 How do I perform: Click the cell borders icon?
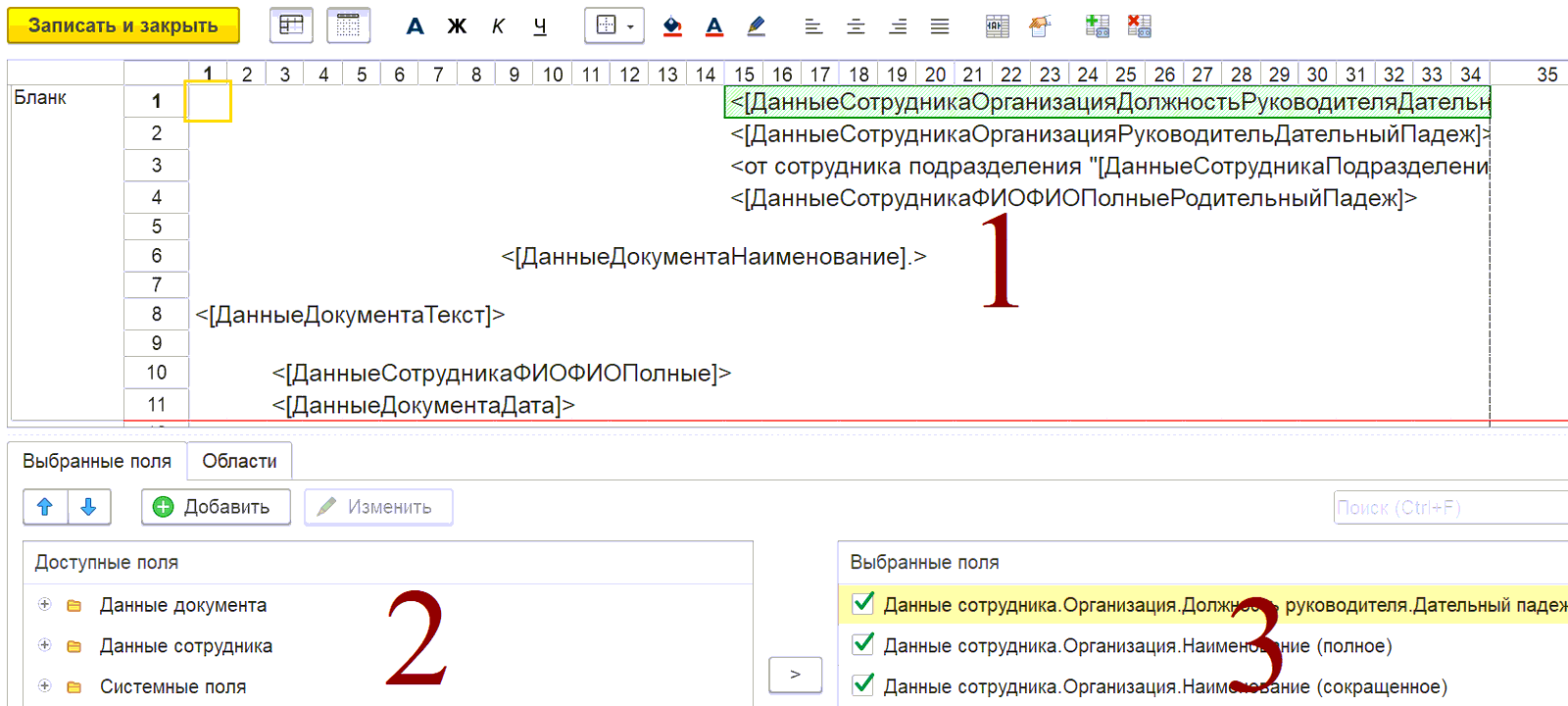(606, 25)
